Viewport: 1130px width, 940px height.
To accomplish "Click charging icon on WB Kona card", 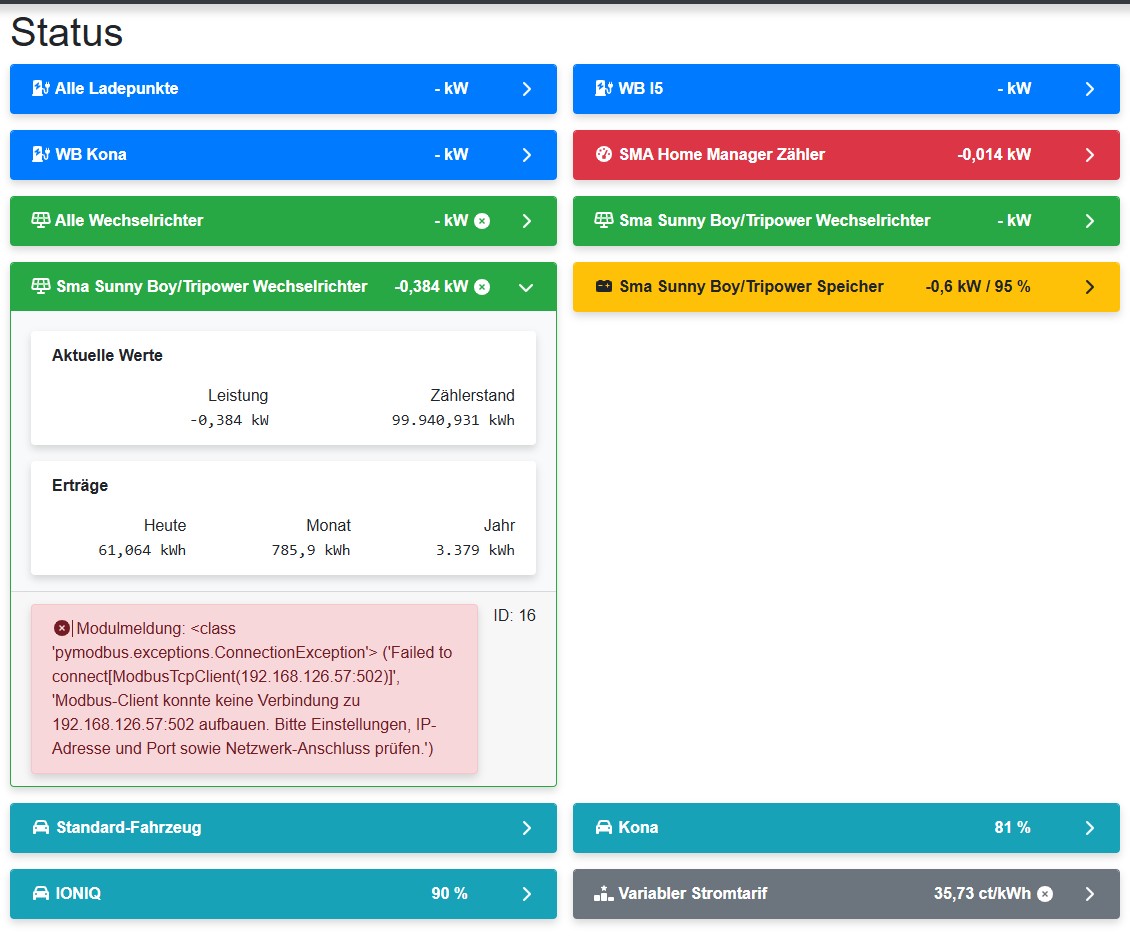I will click(x=41, y=155).
